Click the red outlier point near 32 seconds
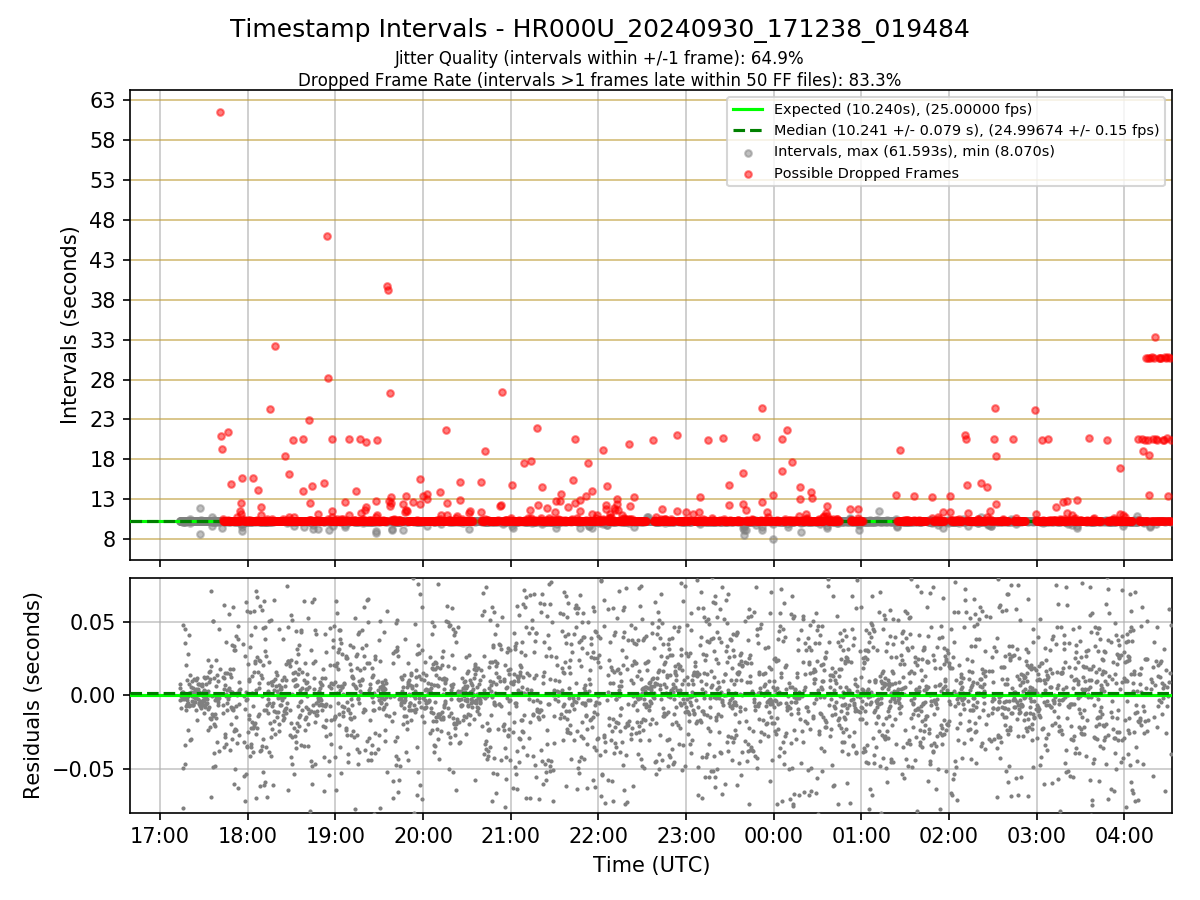This screenshot has width=1200, height=900. pos(275,346)
